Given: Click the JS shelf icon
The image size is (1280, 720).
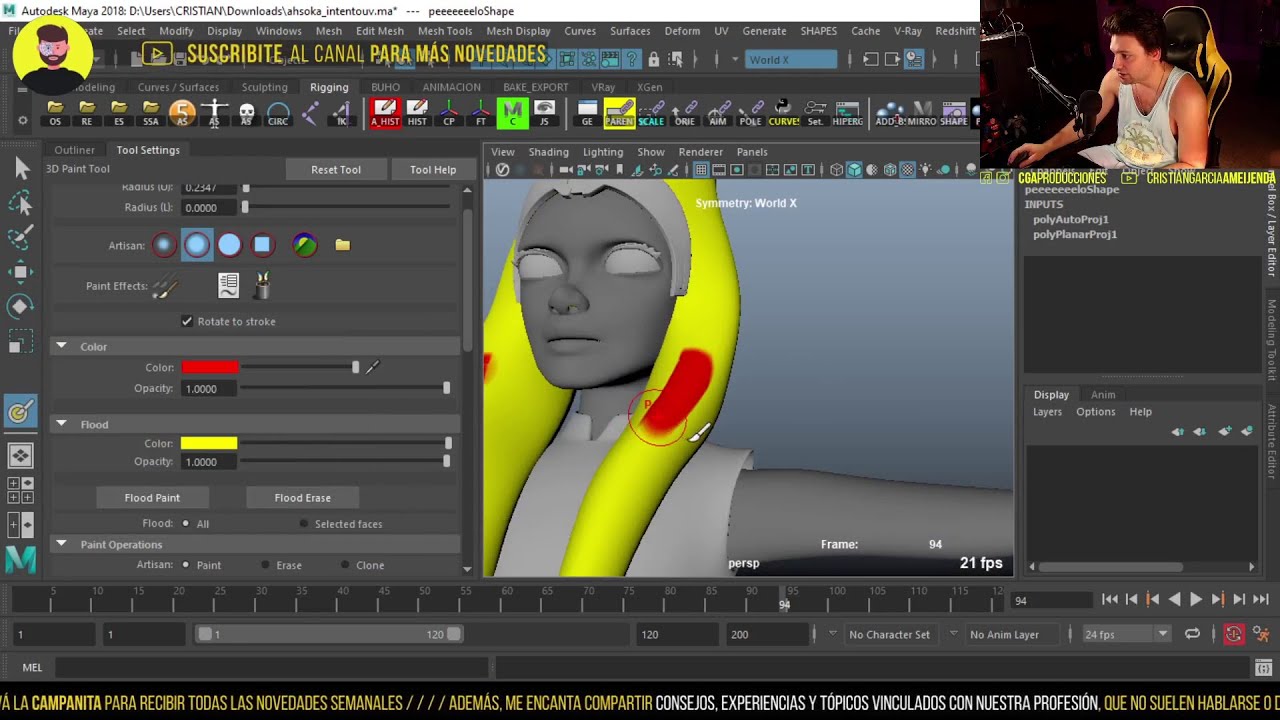Looking at the screenshot, I should click(x=545, y=113).
